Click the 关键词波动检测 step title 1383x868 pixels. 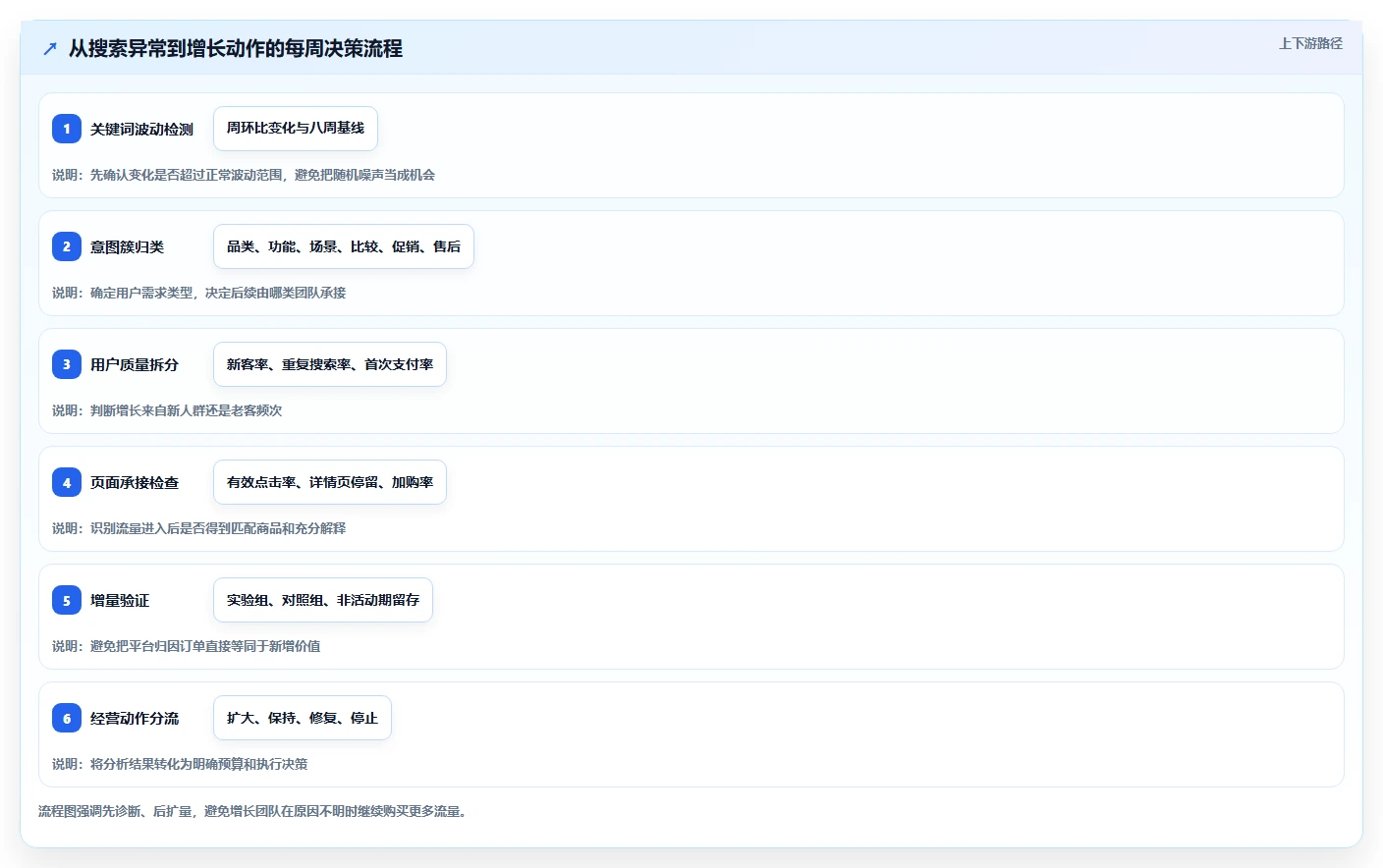tap(141, 129)
